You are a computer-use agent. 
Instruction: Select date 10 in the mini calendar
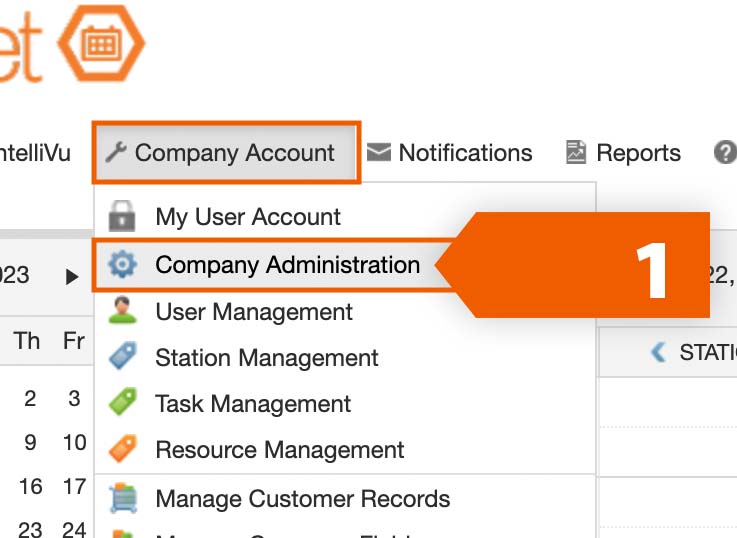[74, 443]
